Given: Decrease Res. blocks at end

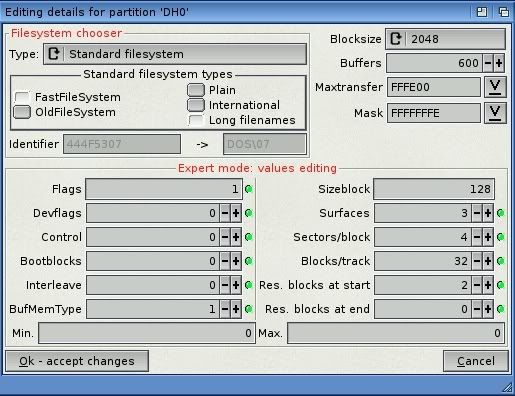Looking at the screenshot, I should click(477, 309).
